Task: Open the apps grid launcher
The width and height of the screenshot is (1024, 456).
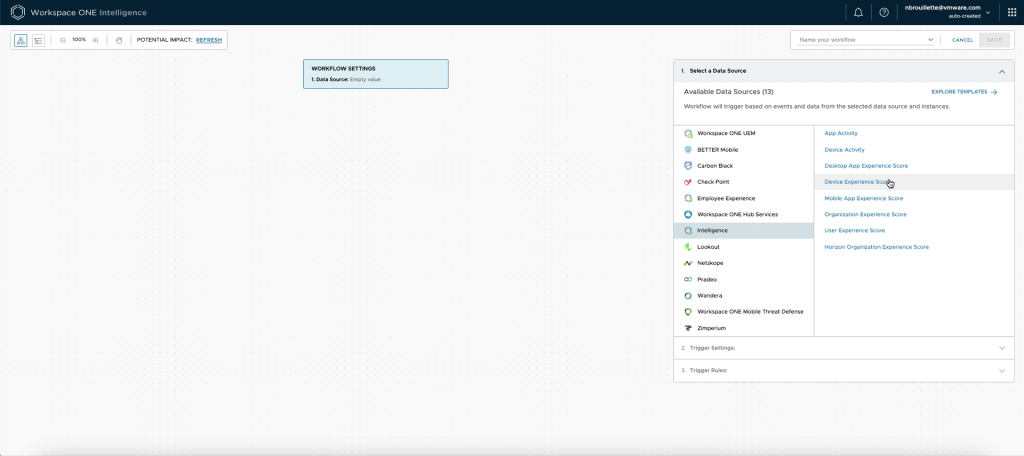Action: 1012,12
